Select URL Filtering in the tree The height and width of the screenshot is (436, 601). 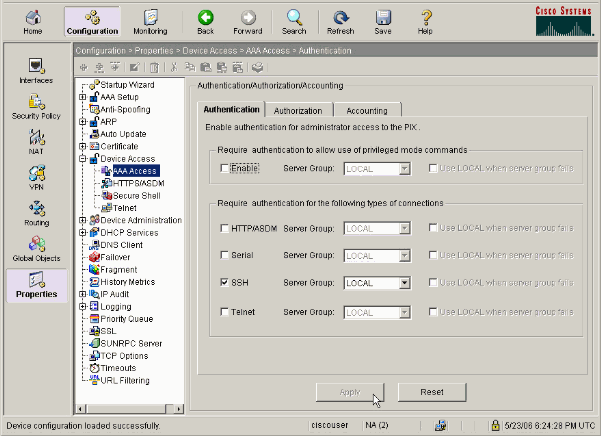[125, 380]
